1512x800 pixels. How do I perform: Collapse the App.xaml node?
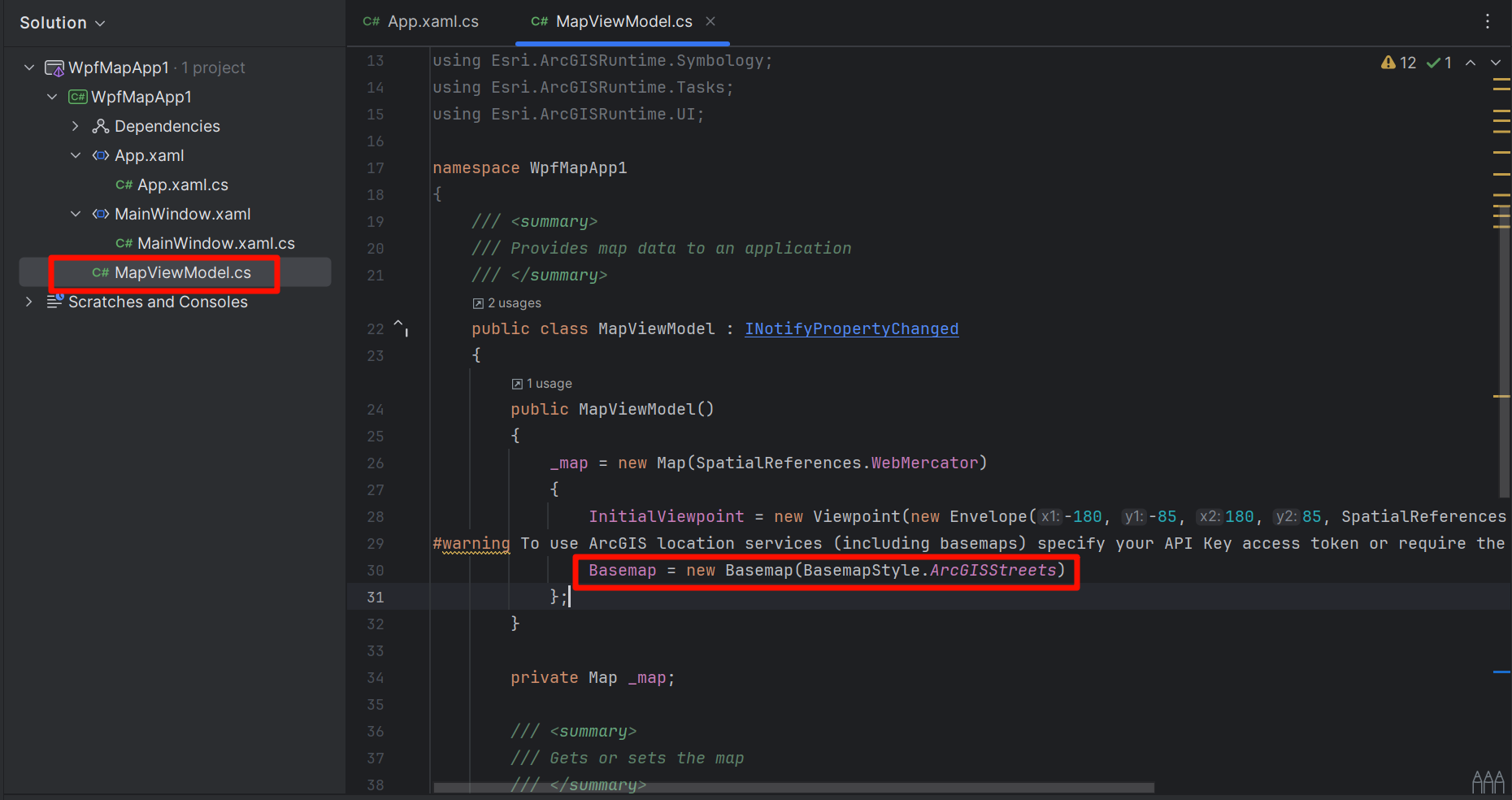(x=76, y=155)
